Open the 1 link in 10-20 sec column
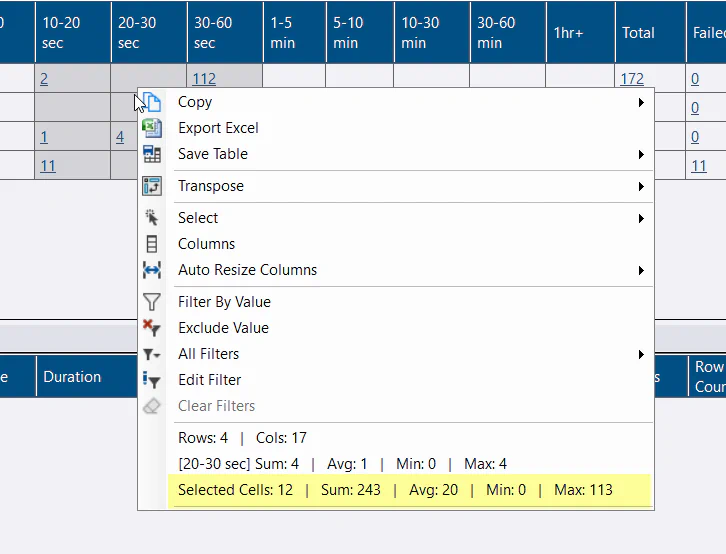 (44, 137)
